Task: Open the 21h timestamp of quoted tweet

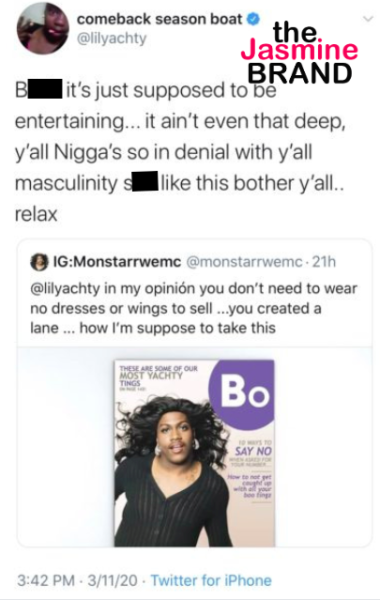Action: (x=324, y=262)
